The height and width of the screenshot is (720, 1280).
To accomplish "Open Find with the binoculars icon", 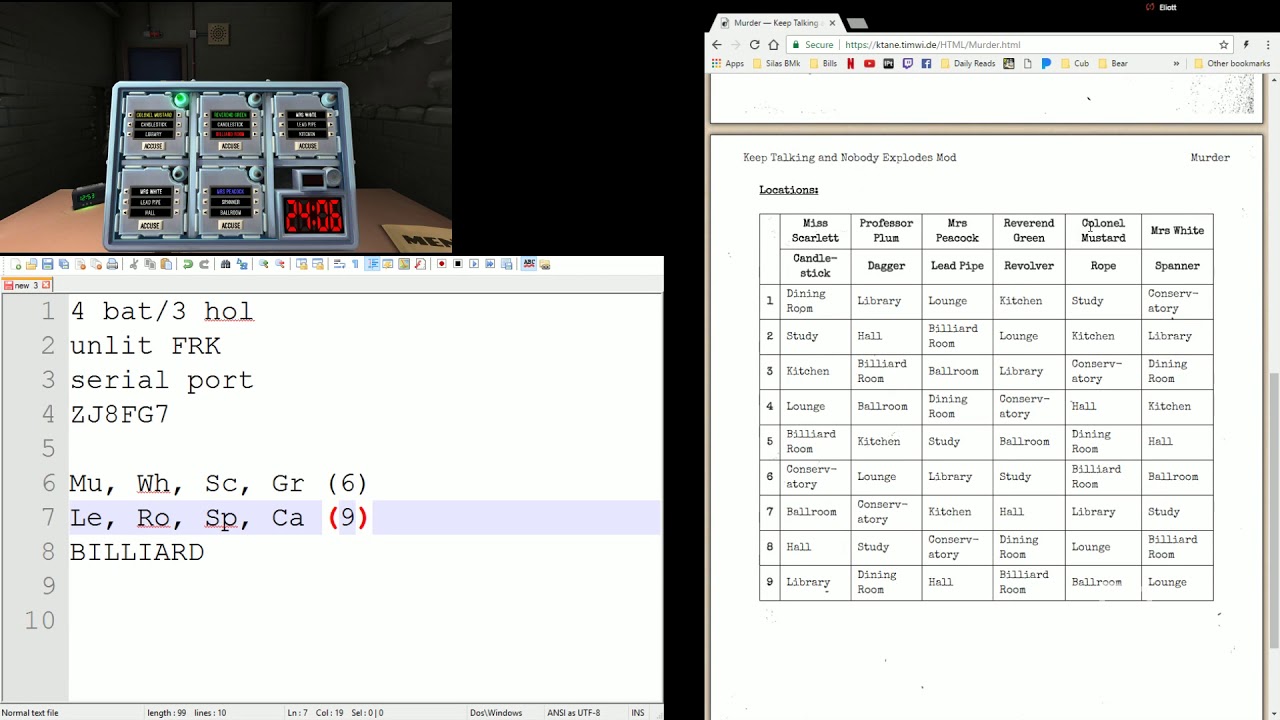I will click(226, 264).
